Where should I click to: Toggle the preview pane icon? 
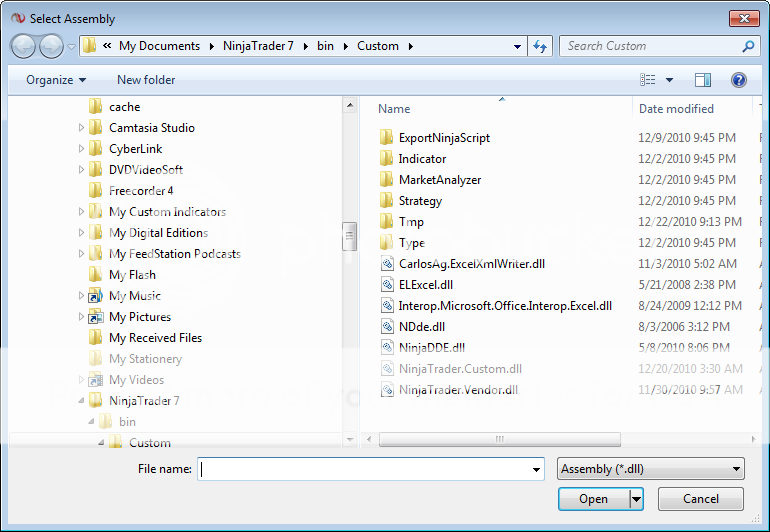703,80
